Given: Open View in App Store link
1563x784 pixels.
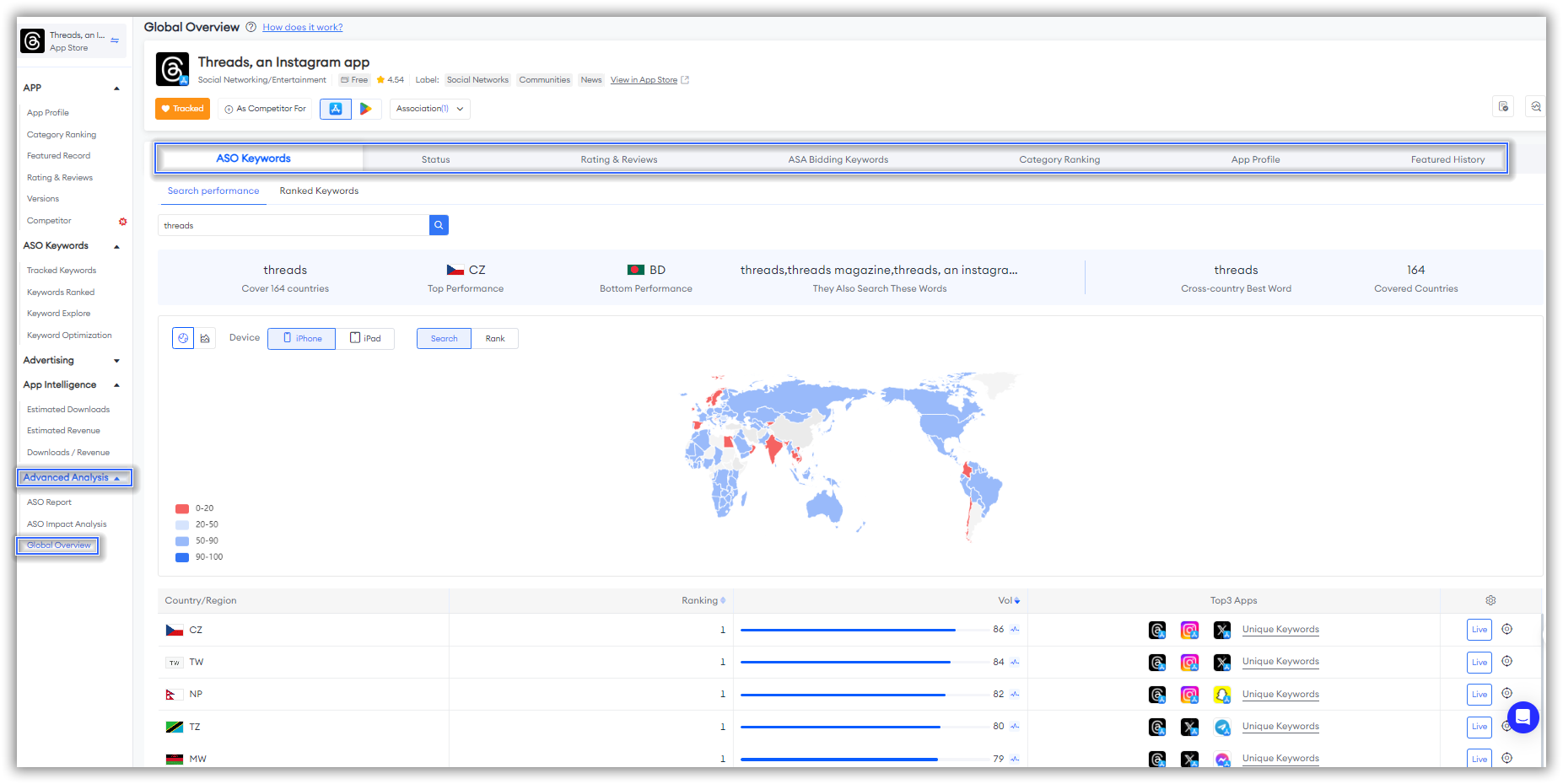Looking at the screenshot, I should tap(649, 80).
